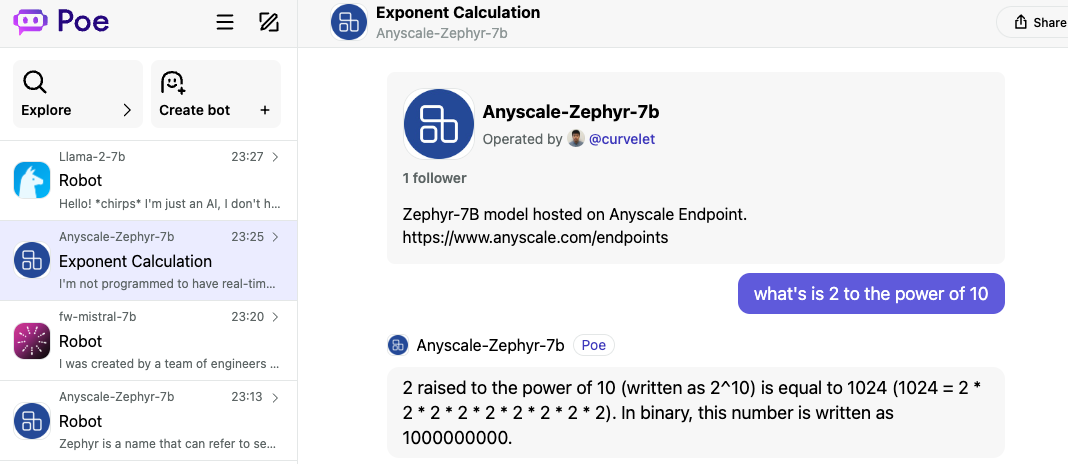Click the Create bot smiley icon
The width and height of the screenshot is (1068, 464).
click(x=172, y=82)
